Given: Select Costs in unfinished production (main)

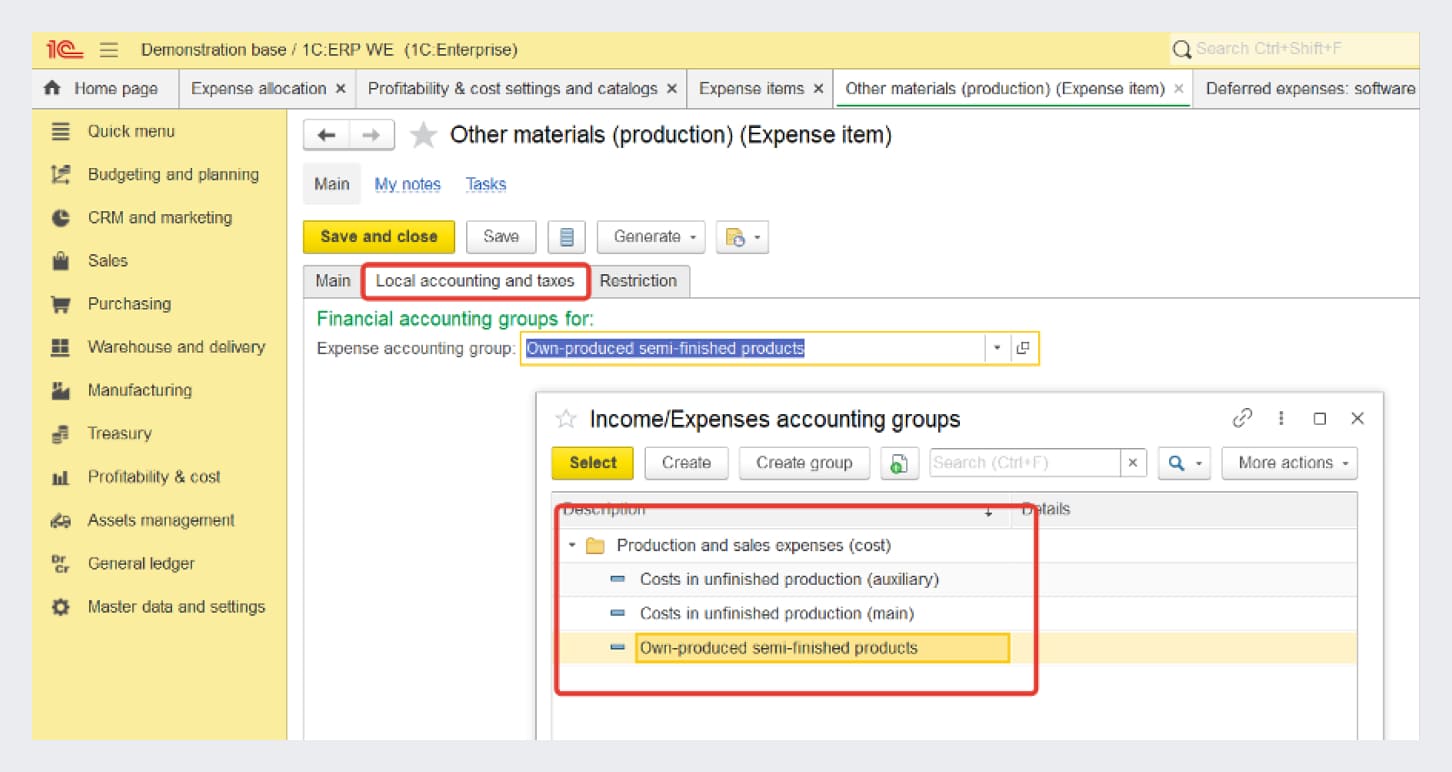Looking at the screenshot, I should pos(776,613).
